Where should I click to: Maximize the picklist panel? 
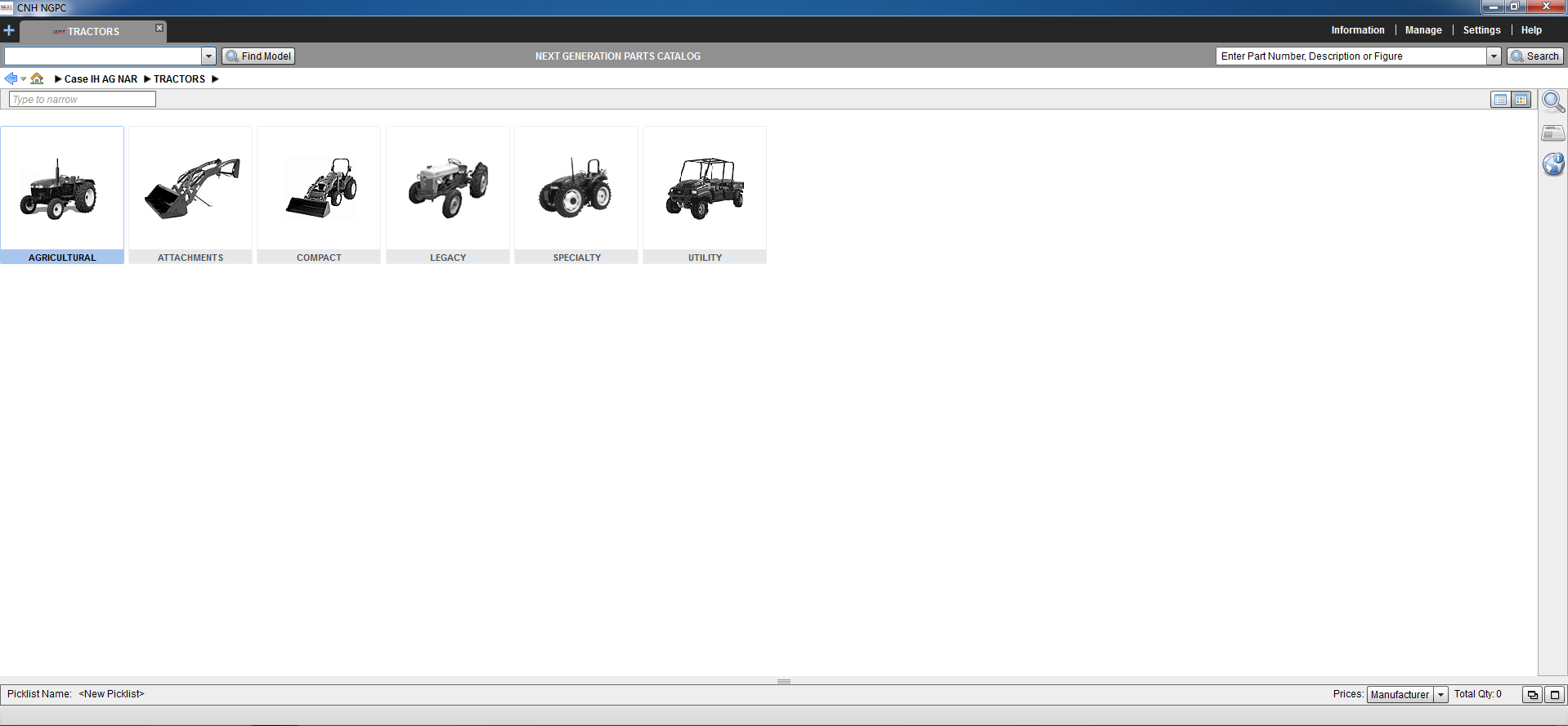click(x=1554, y=695)
